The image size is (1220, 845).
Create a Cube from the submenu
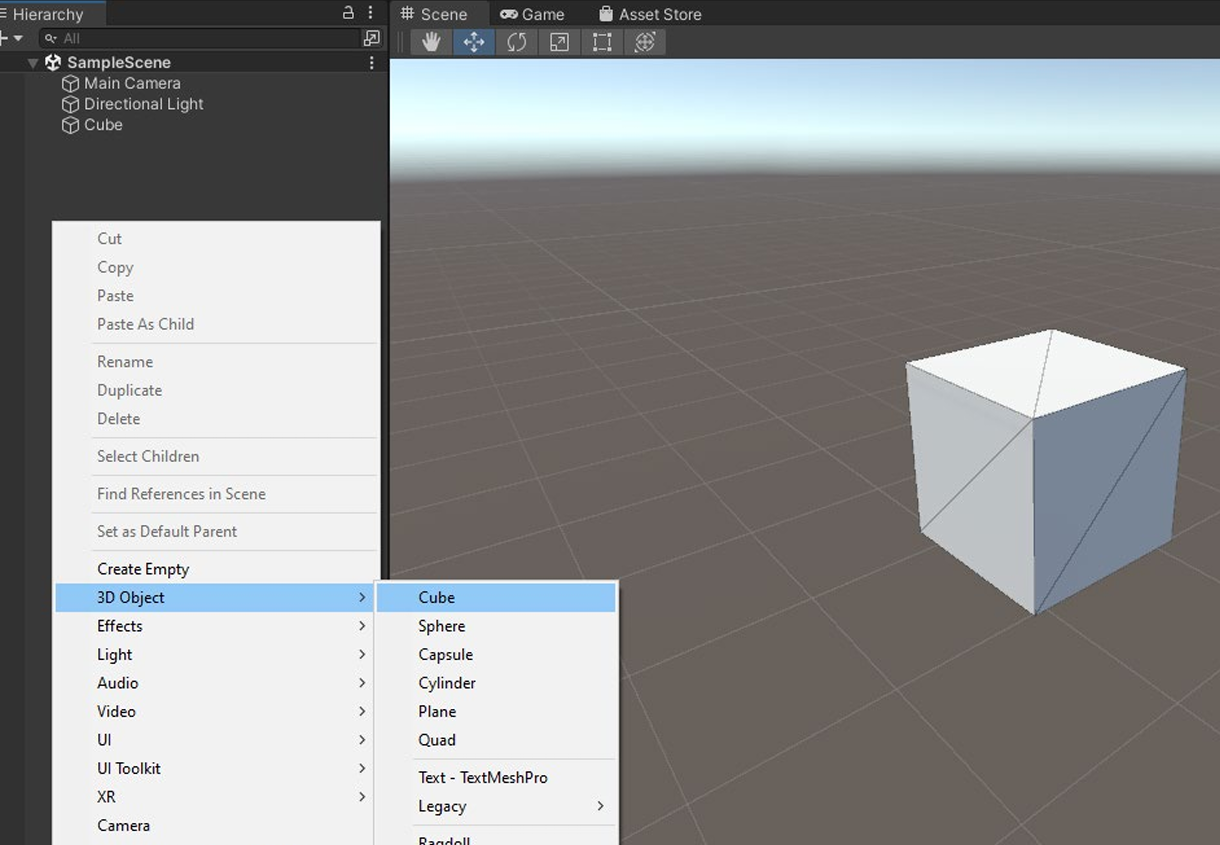point(496,597)
